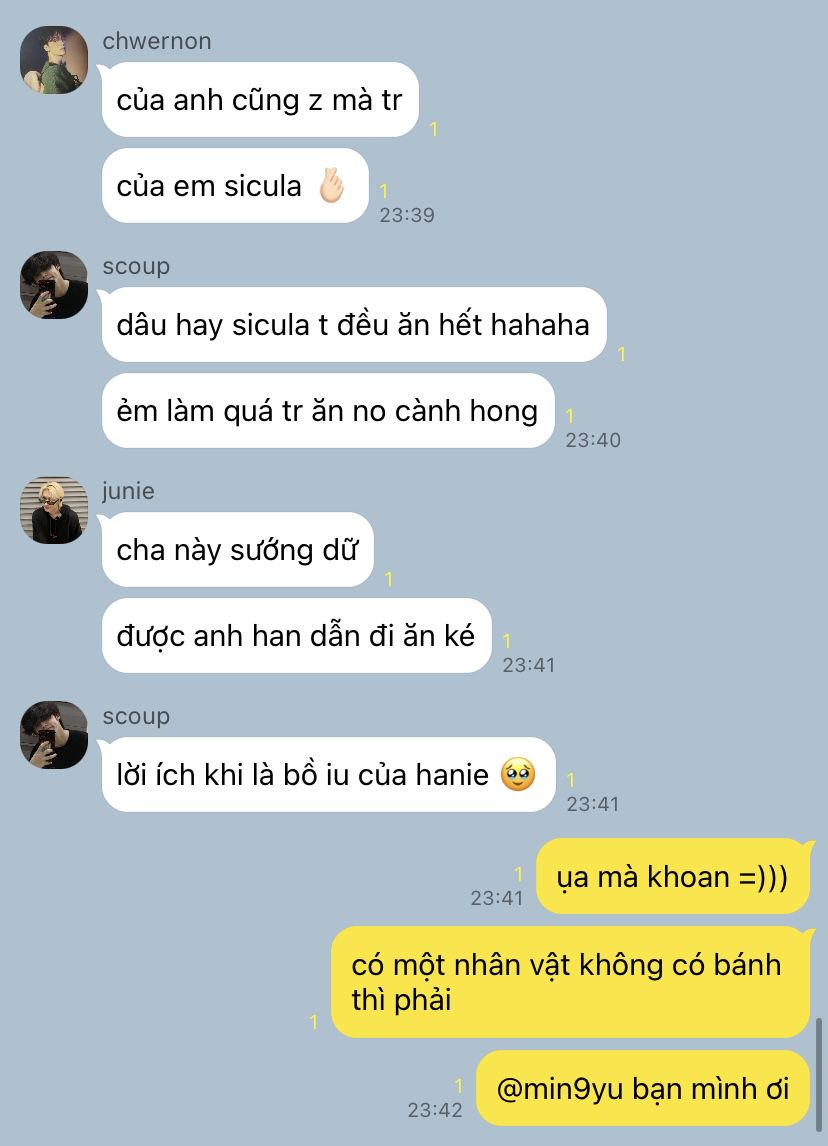Viewport: 828px width, 1146px height.
Task: Open chwernon's profile avatar
Action: pos(54,60)
